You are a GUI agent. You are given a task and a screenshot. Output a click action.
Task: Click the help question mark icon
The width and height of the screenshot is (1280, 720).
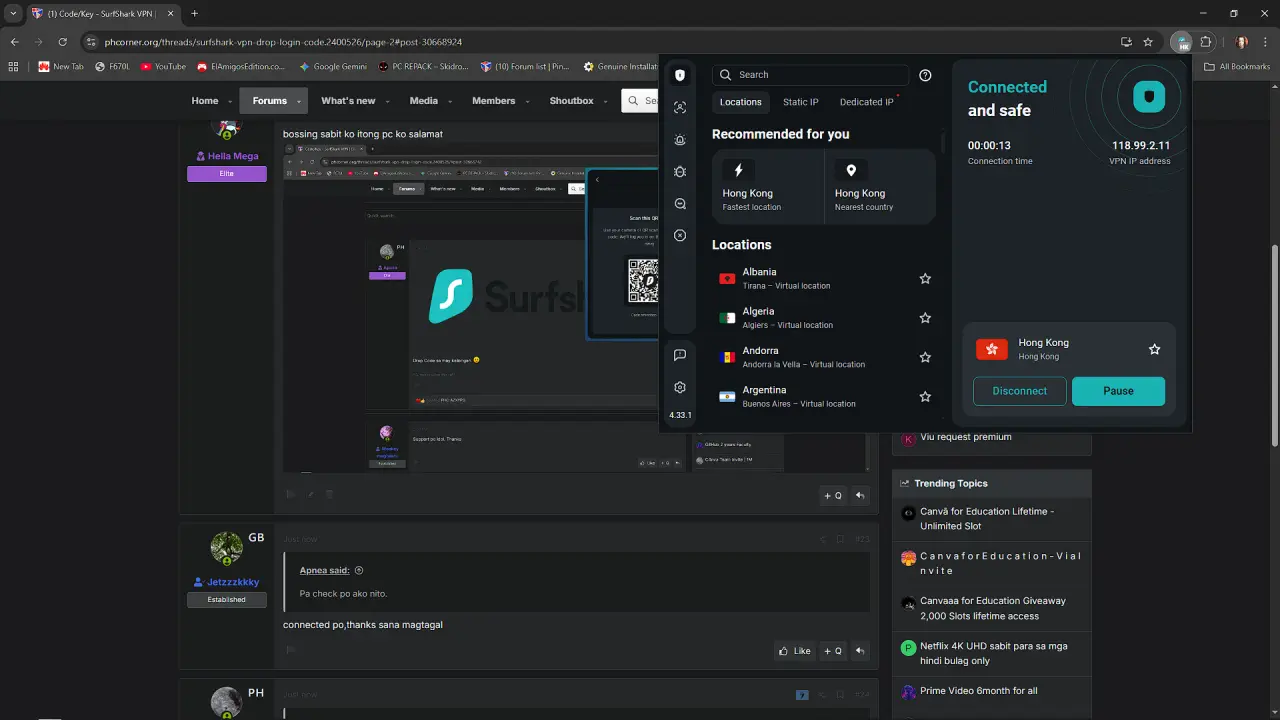tap(925, 75)
